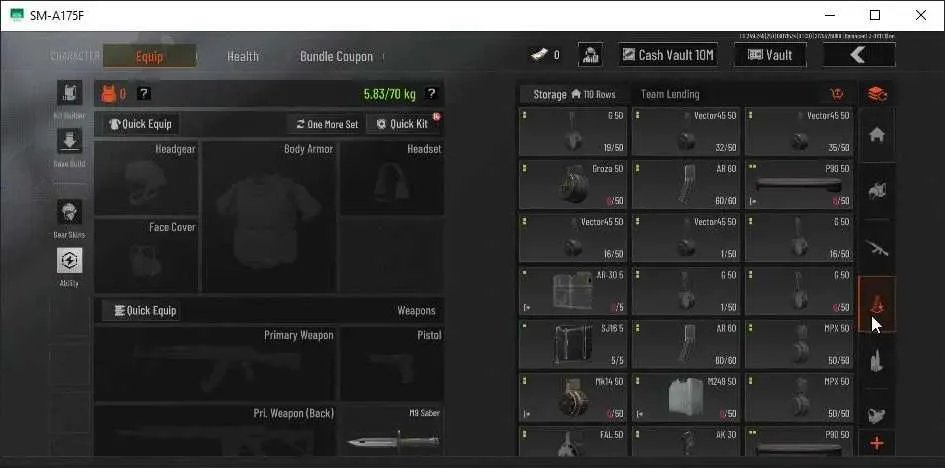Select the bullets ammo category icon

(x=876, y=360)
